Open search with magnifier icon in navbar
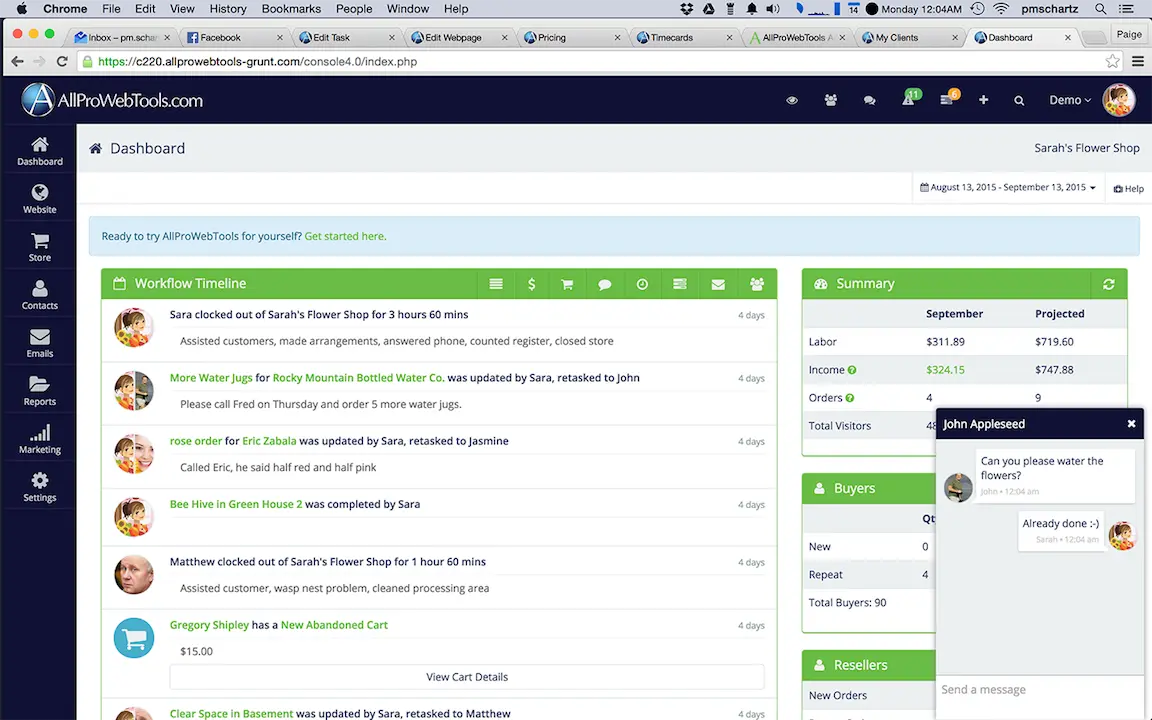1152x720 pixels. [1019, 100]
